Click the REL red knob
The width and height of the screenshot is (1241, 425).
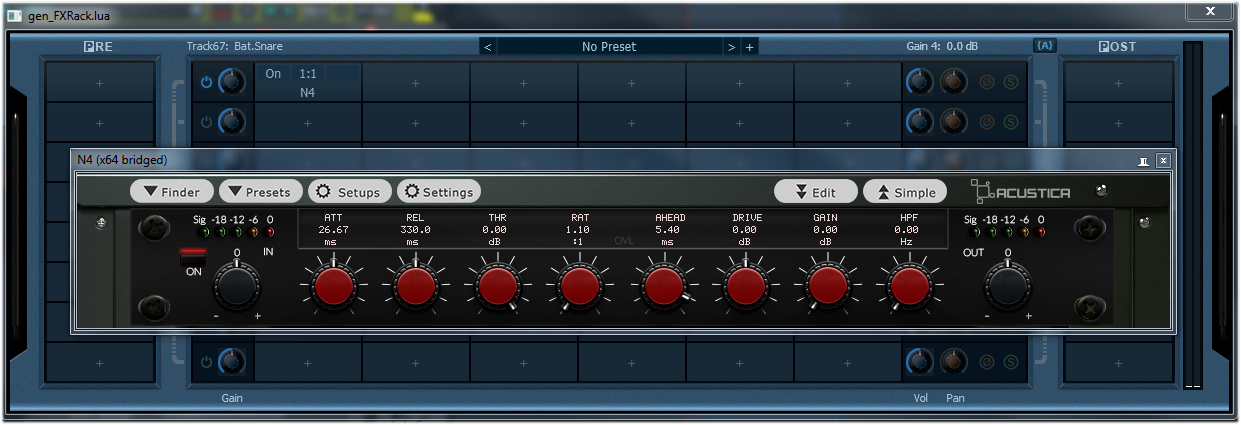point(415,287)
